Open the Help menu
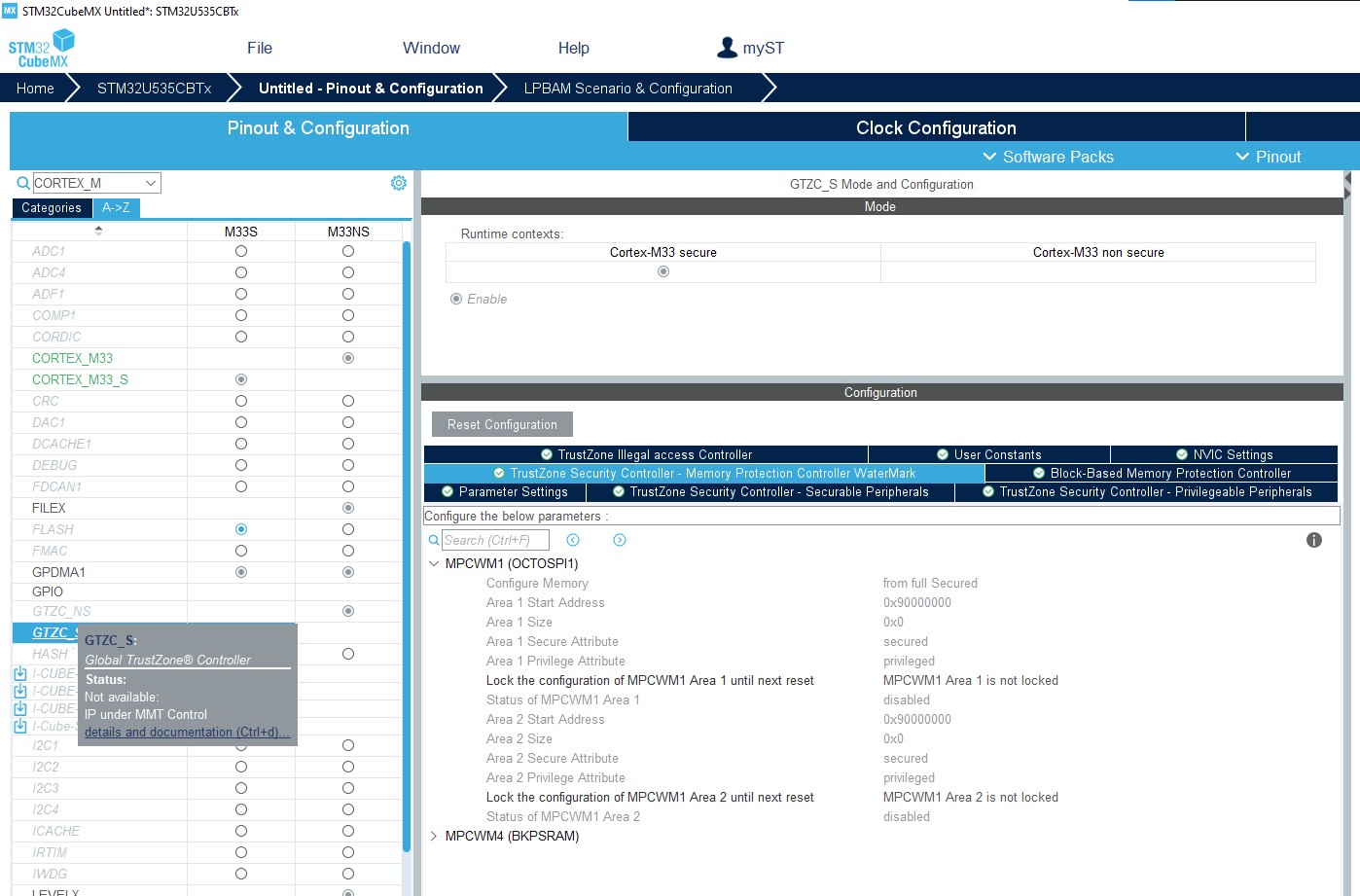 click(x=573, y=48)
